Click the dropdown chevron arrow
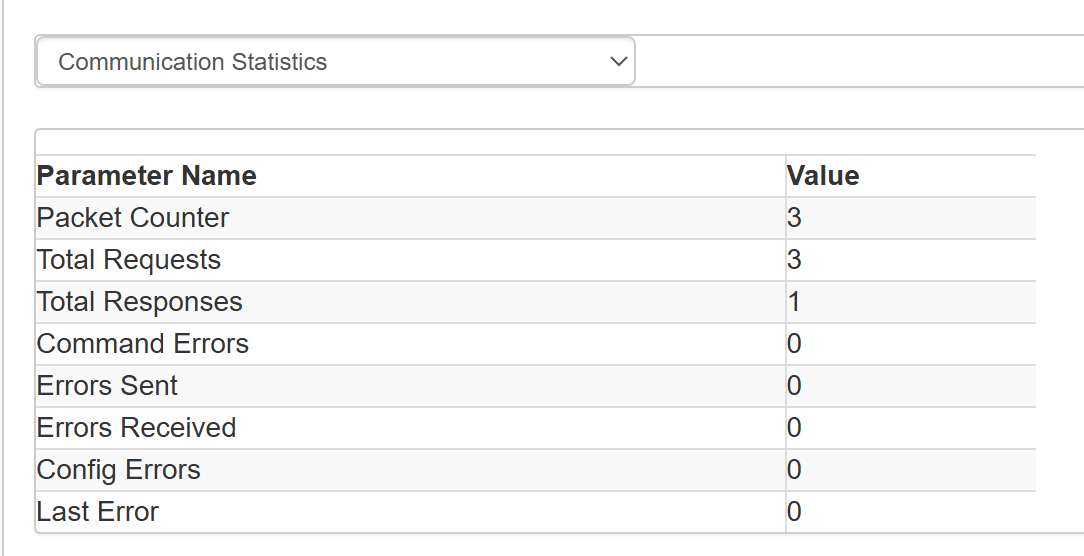Viewport: 1084px width, 556px height. (x=618, y=62)
